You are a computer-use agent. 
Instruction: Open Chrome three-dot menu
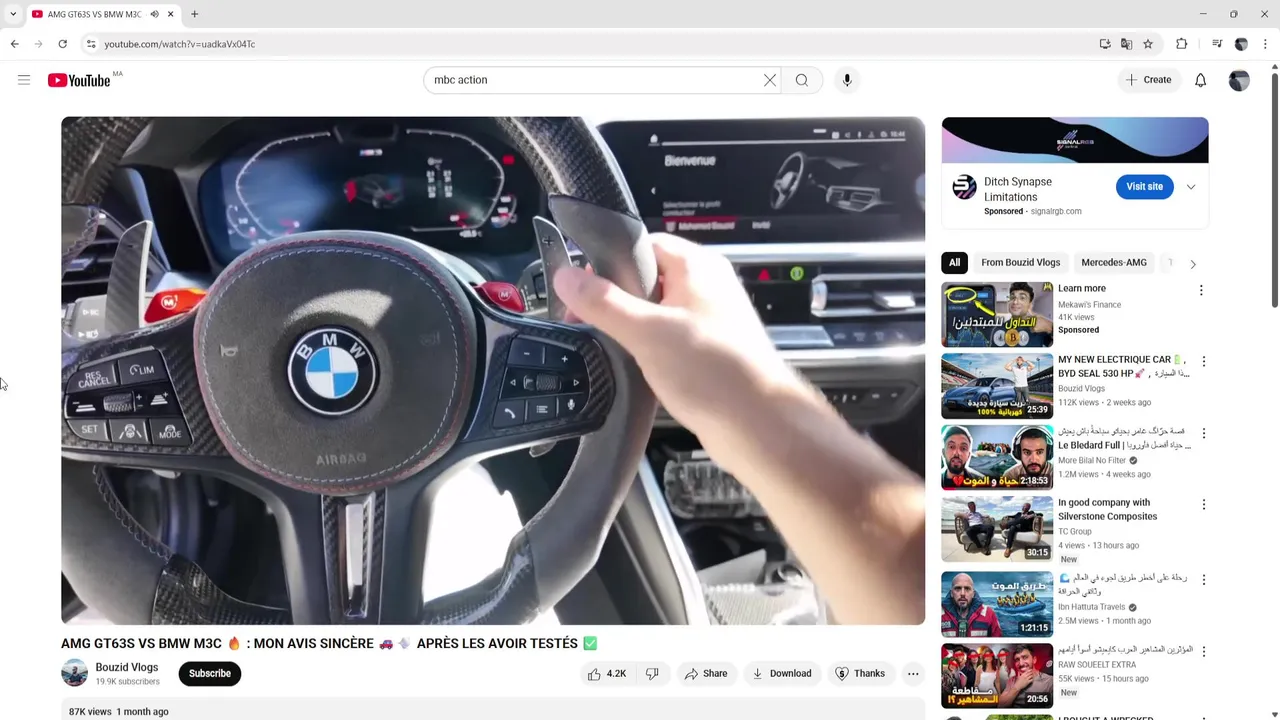[x=1266, y=44]
